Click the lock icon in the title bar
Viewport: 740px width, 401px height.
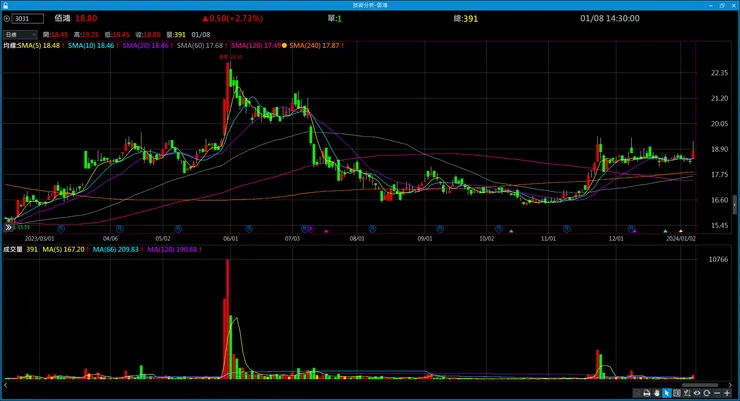tap(5, 5)
